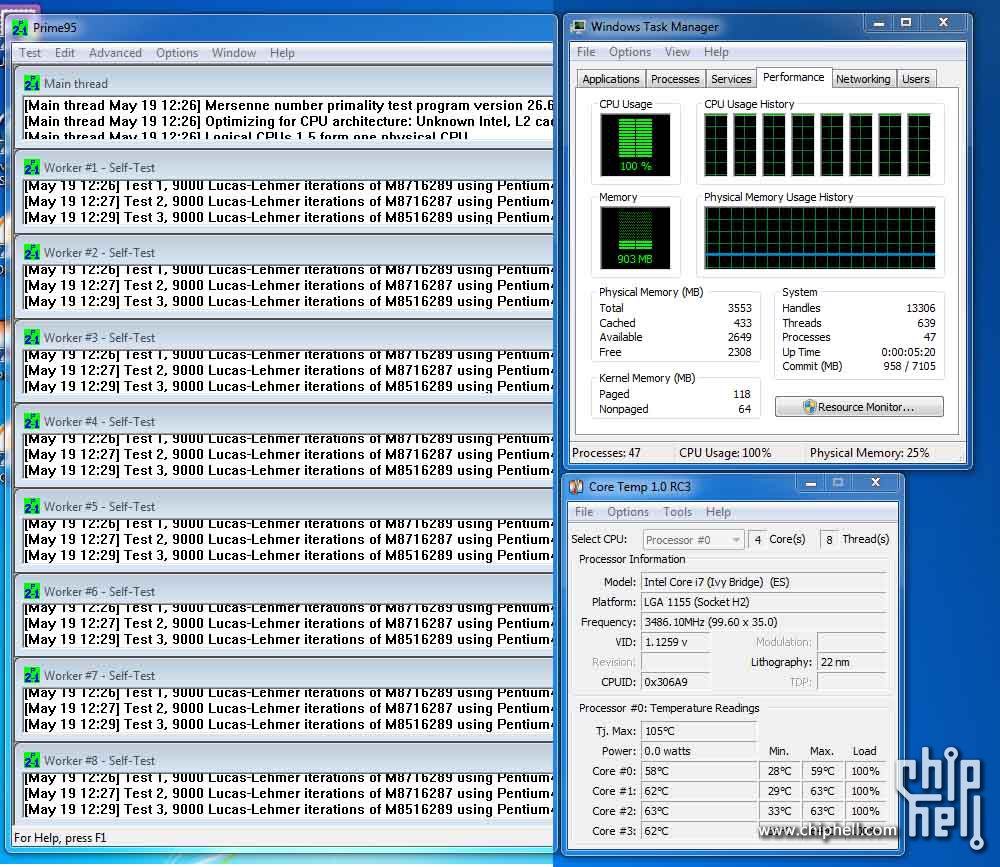Switch to the Applications tab
Screen dimensions: 1000x867
[610, 79]
